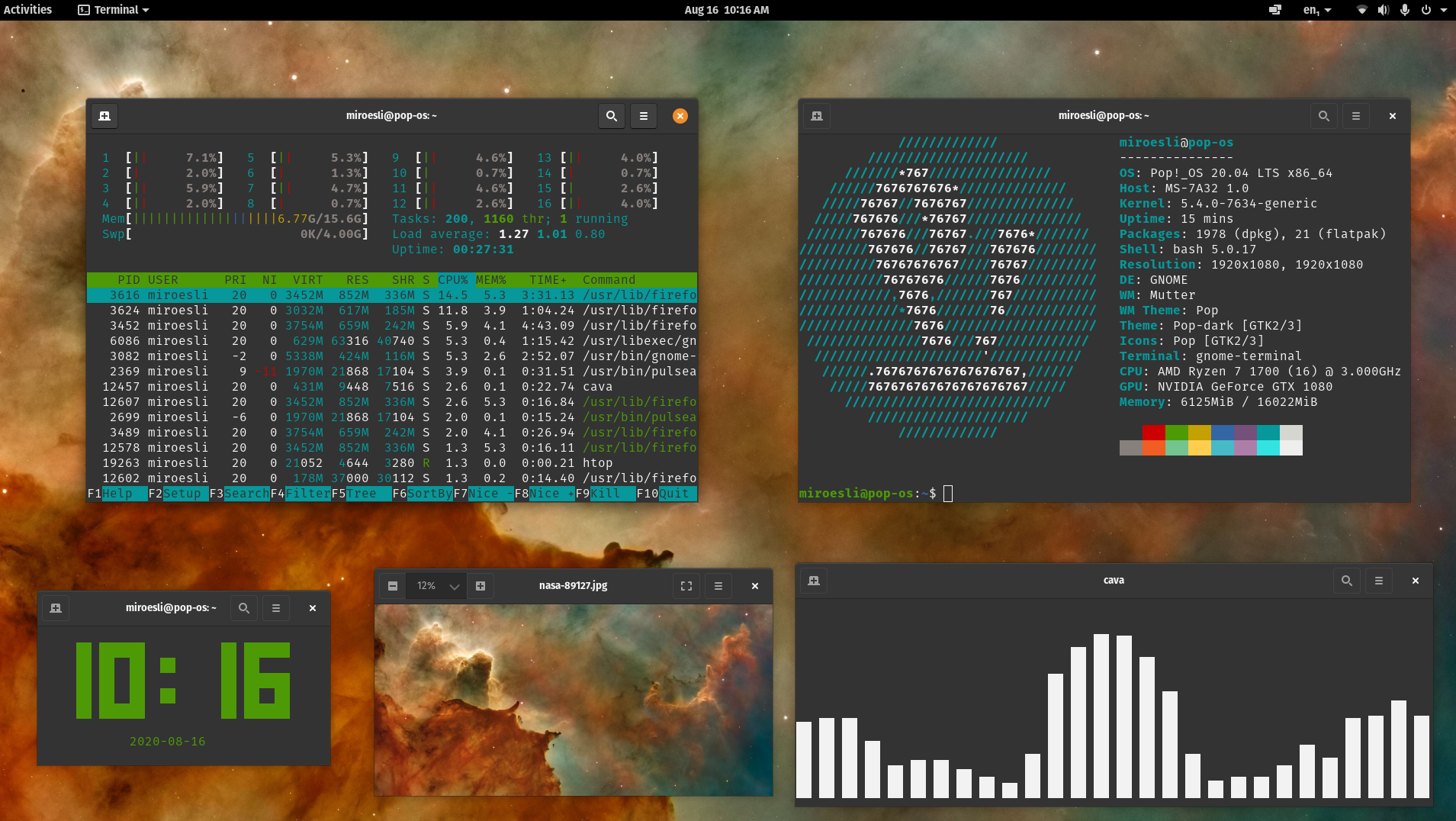Click screen-share display icon in top bar
The height and width of the screenshot is (821, 1456).
tap(1275, 10)
